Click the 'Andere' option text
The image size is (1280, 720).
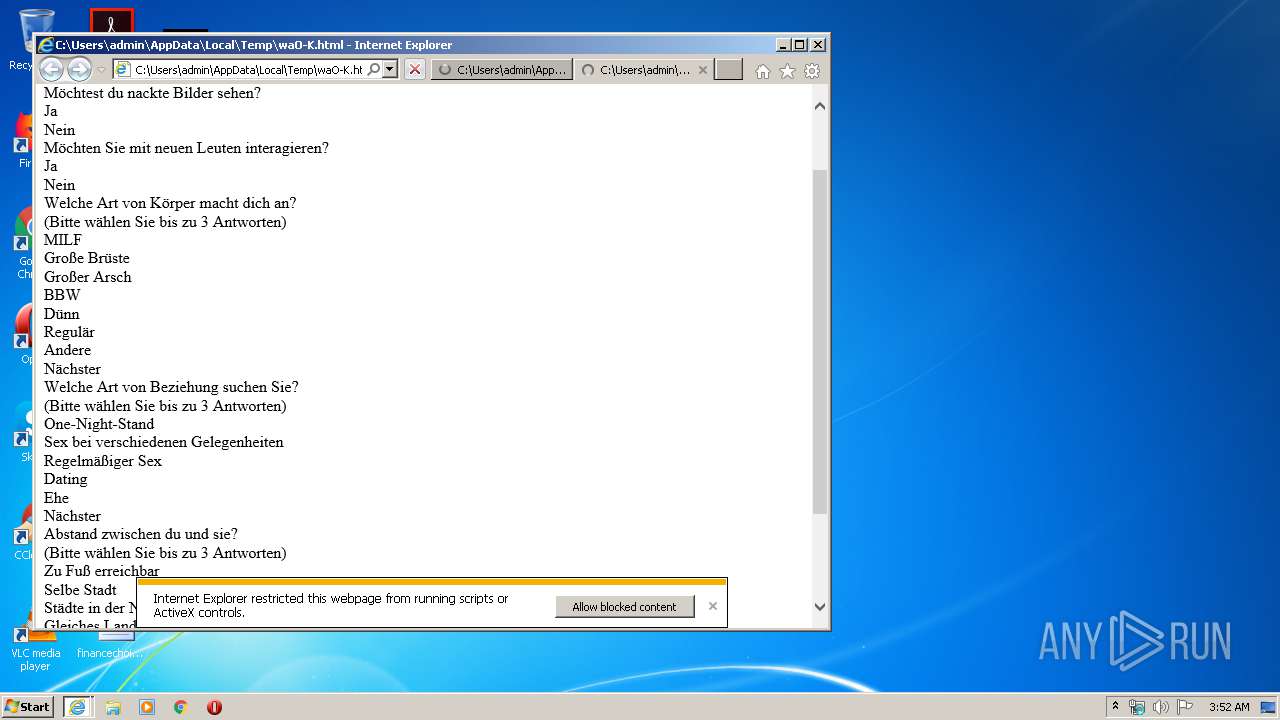(x=67, y=350)
